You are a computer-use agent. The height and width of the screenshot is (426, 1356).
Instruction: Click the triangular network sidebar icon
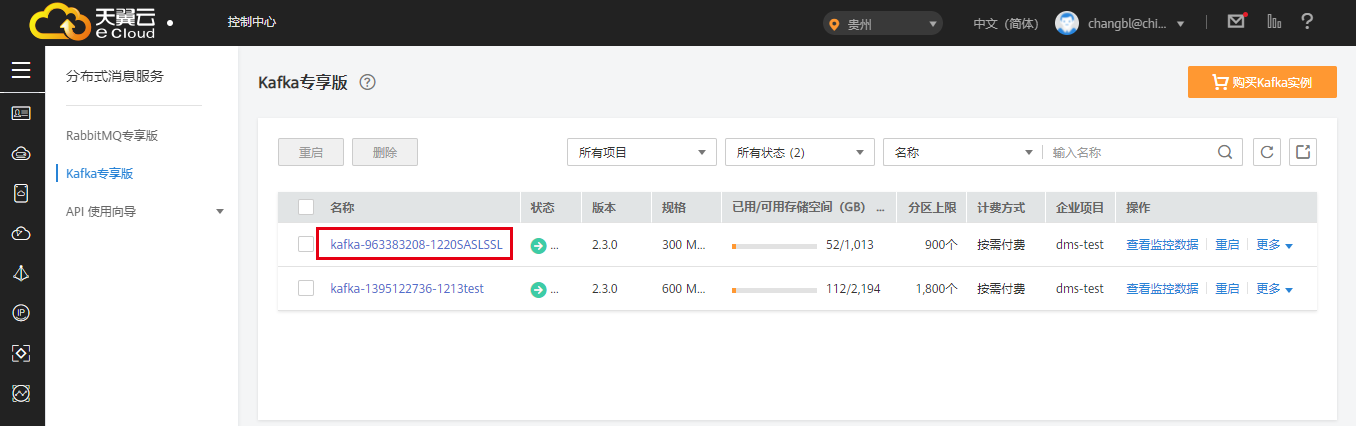point(22,273)
